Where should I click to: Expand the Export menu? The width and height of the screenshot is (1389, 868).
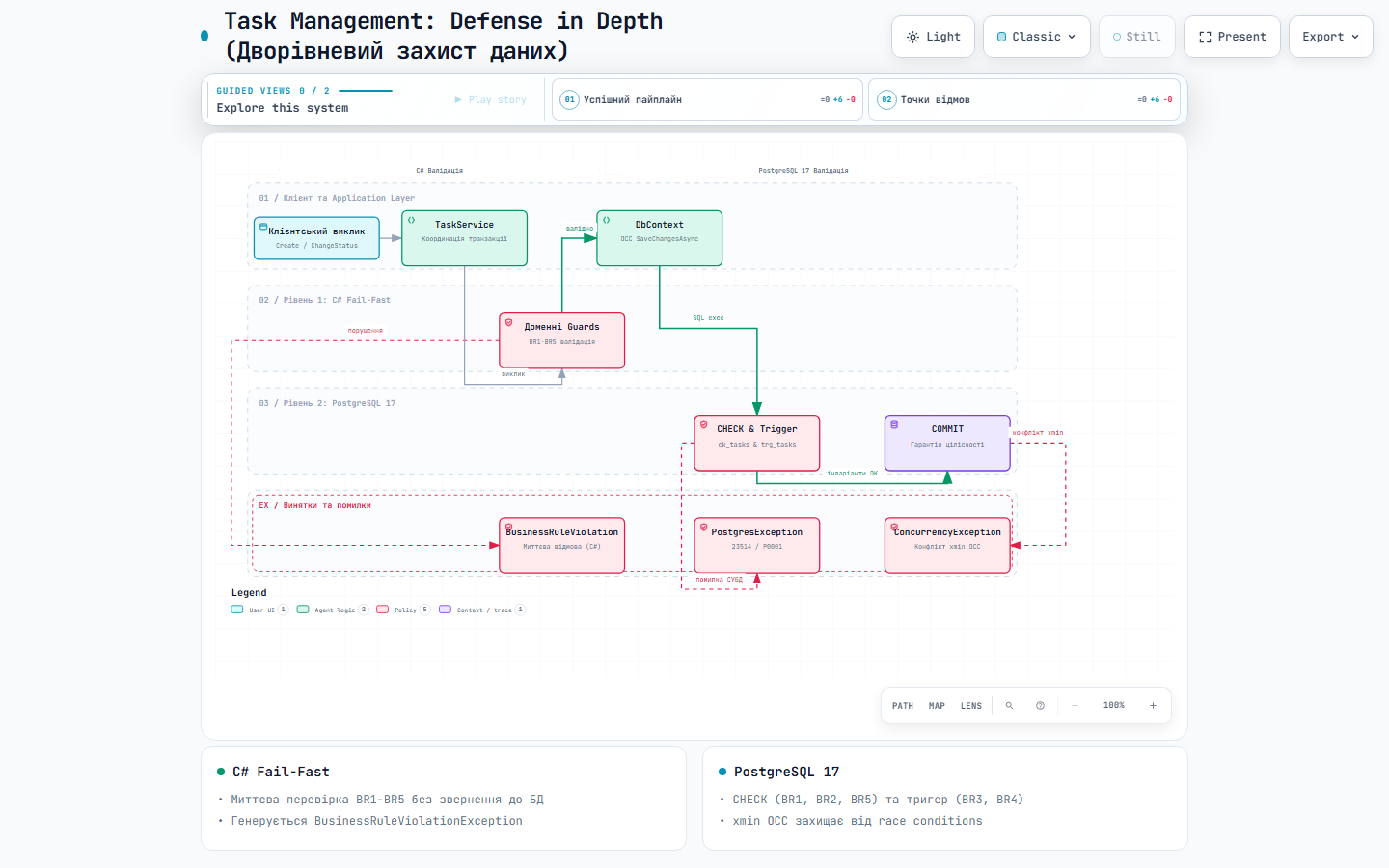(x=1330, y=37)
